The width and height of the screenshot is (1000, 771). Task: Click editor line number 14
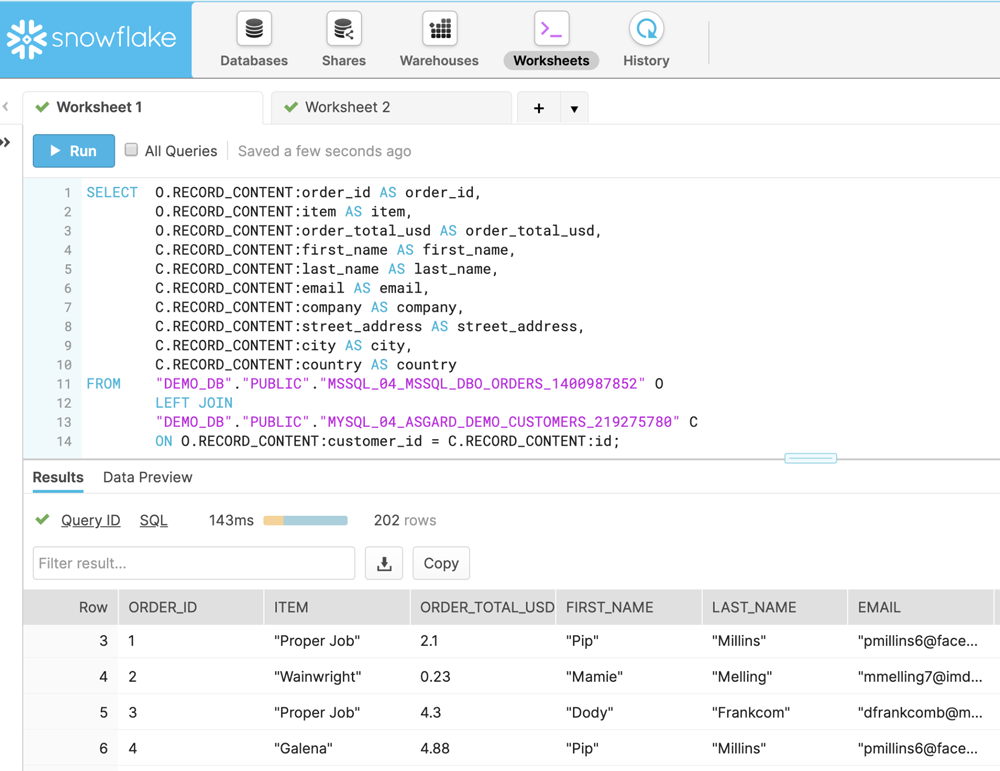(x=64, y=441)
